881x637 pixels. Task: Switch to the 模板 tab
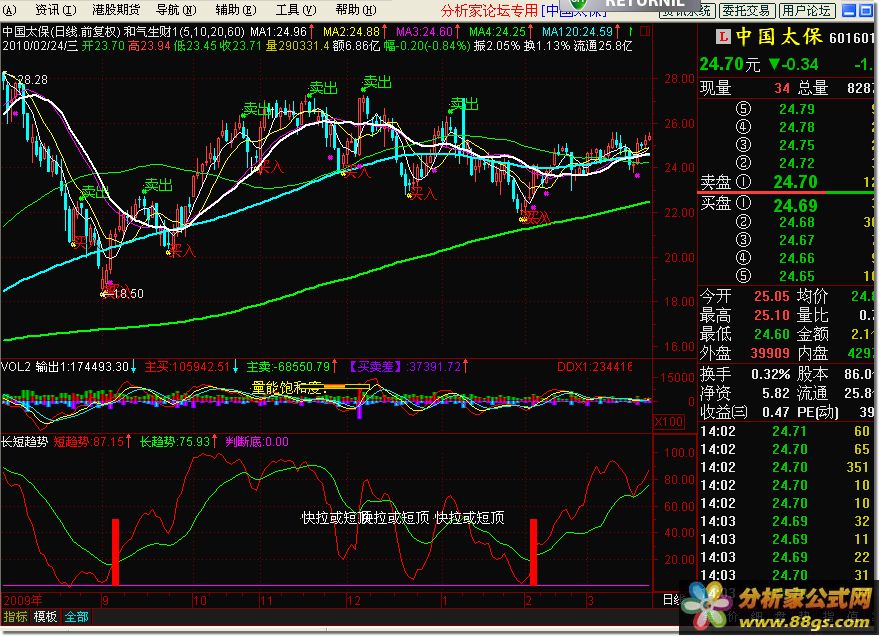(46, 617)
